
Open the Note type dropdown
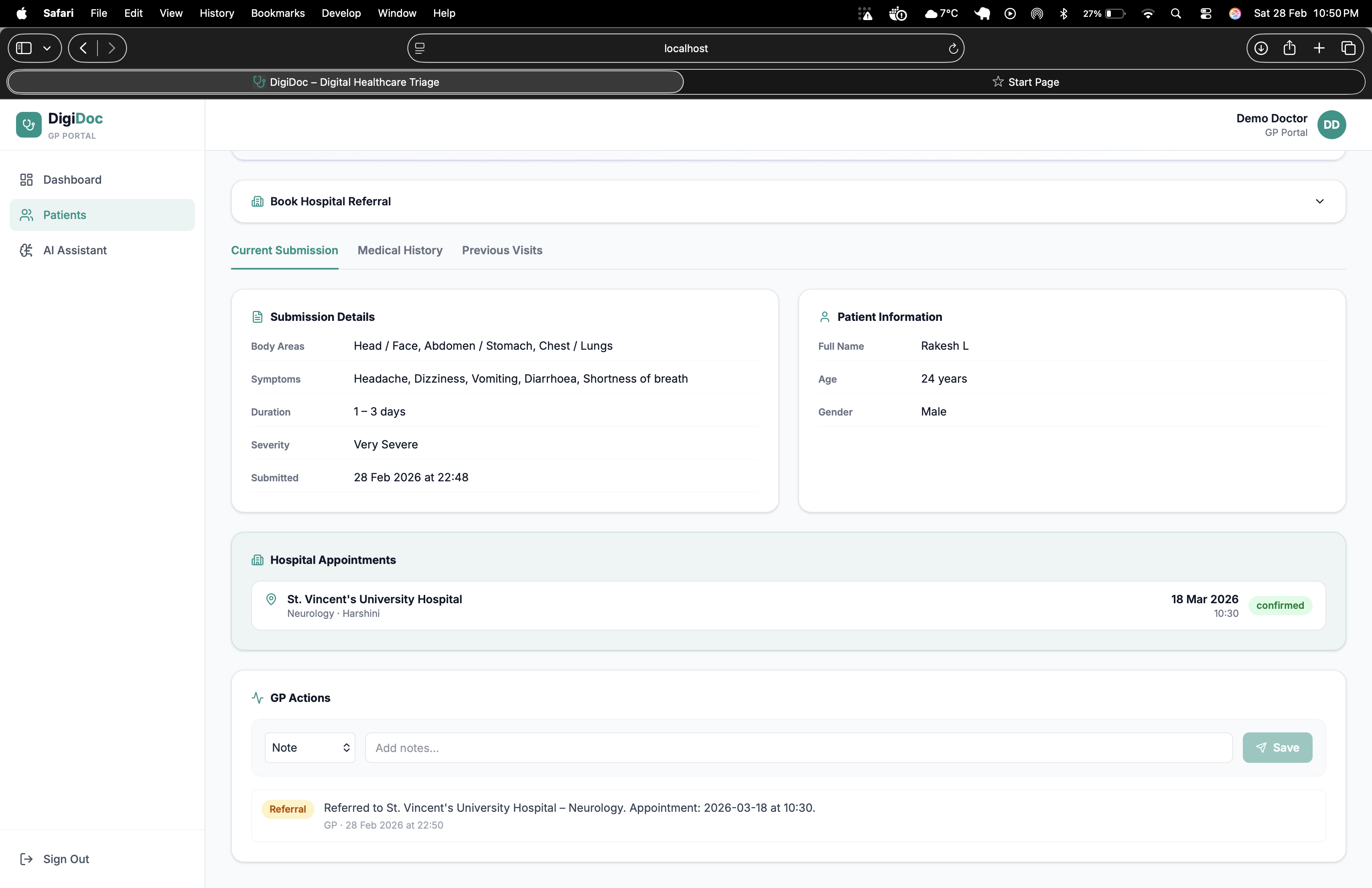(310, 747)
